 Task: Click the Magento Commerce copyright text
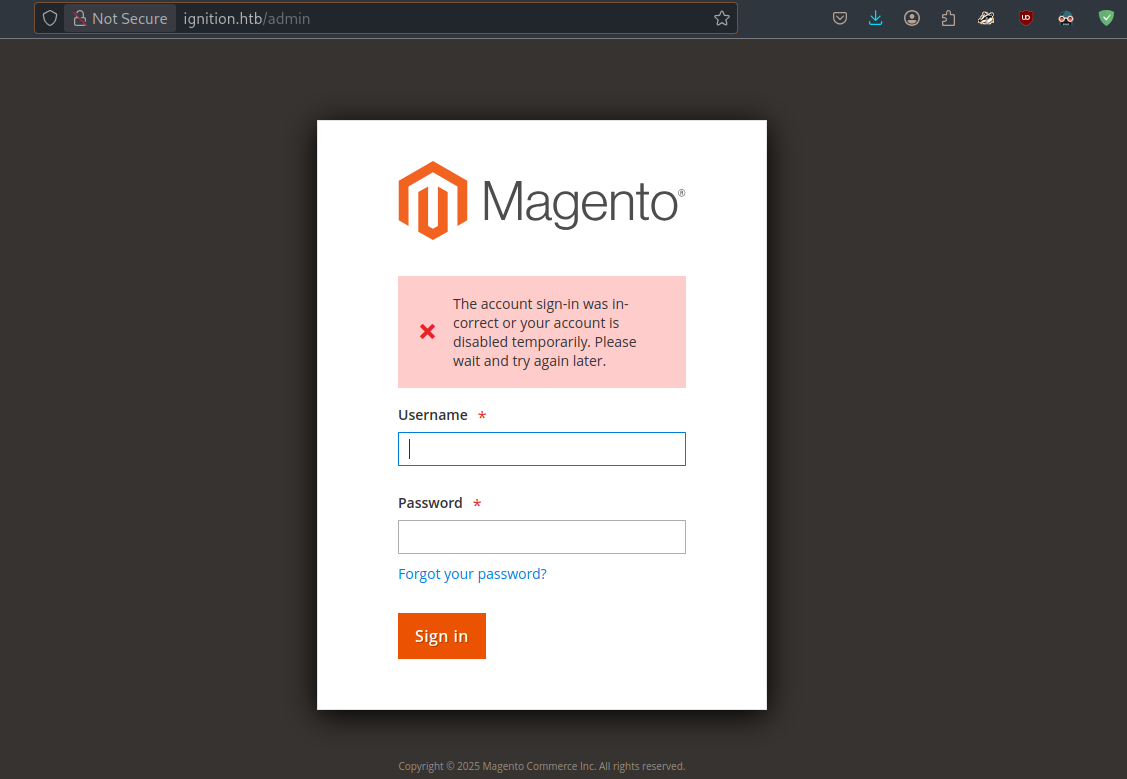coord(542,766)
